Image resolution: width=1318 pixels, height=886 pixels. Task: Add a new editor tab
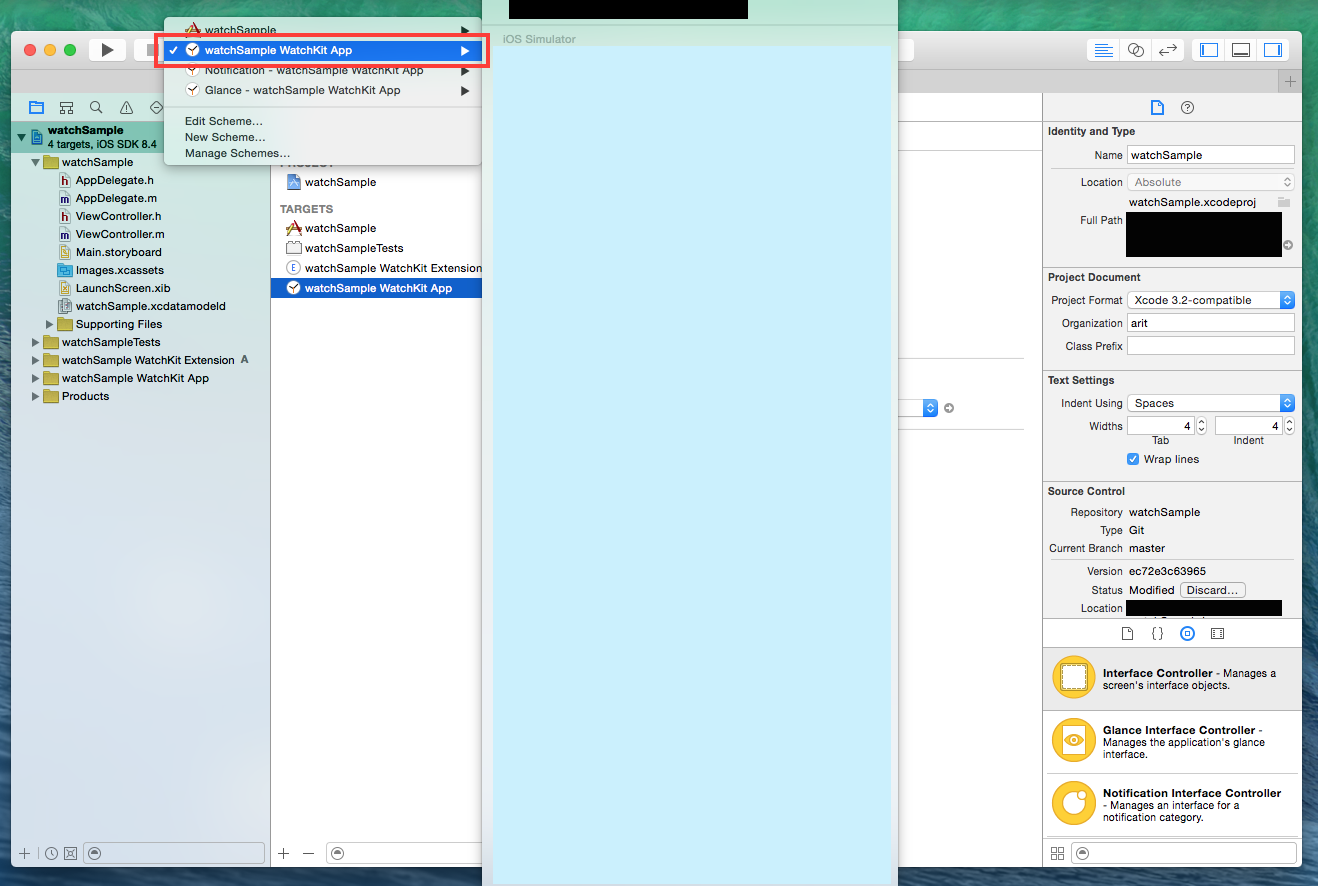(1290, 81)
